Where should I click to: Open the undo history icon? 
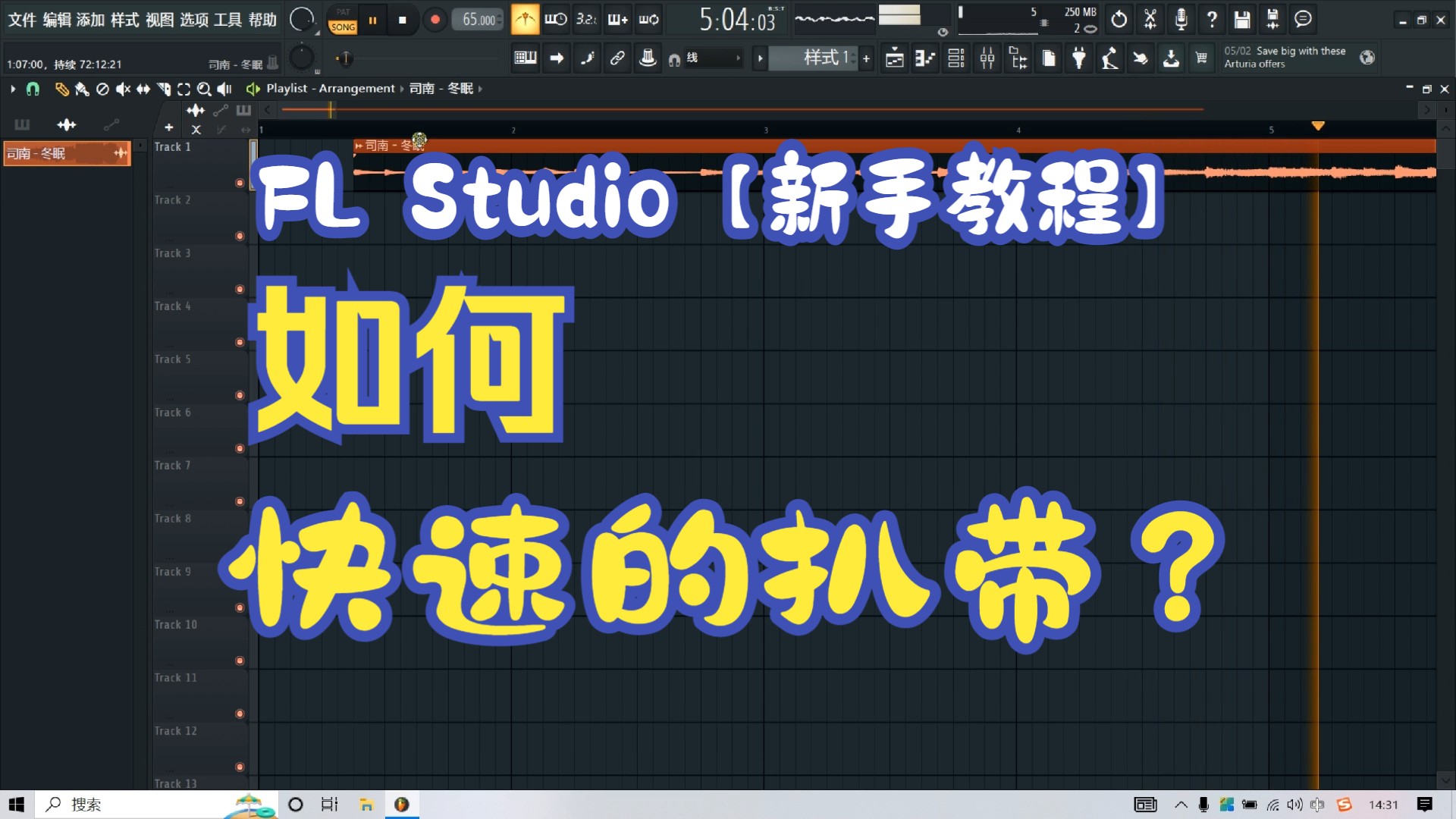tap(1119, 20)
